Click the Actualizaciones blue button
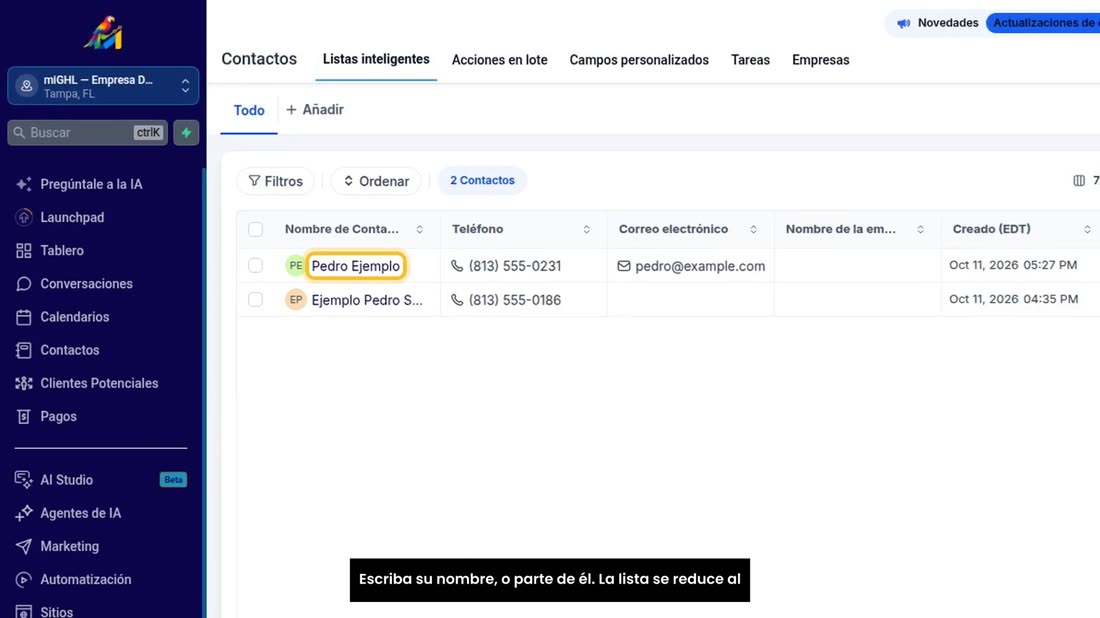The width and height of the screenshot is (1100, 618). [1044, 23]
